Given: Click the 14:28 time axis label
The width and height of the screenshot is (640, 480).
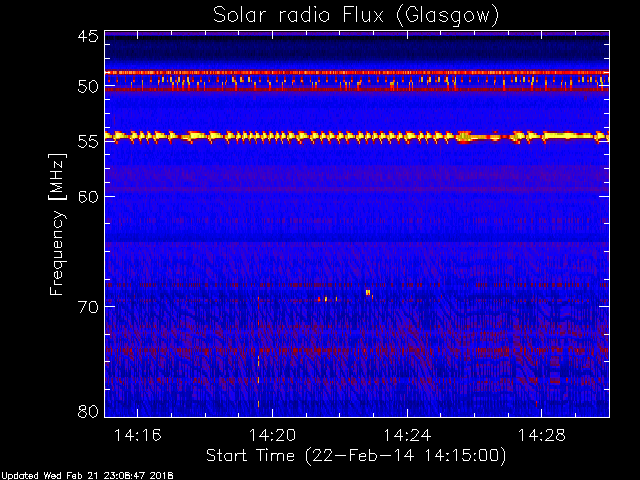Looking at the screenshot, I should 542,436.
